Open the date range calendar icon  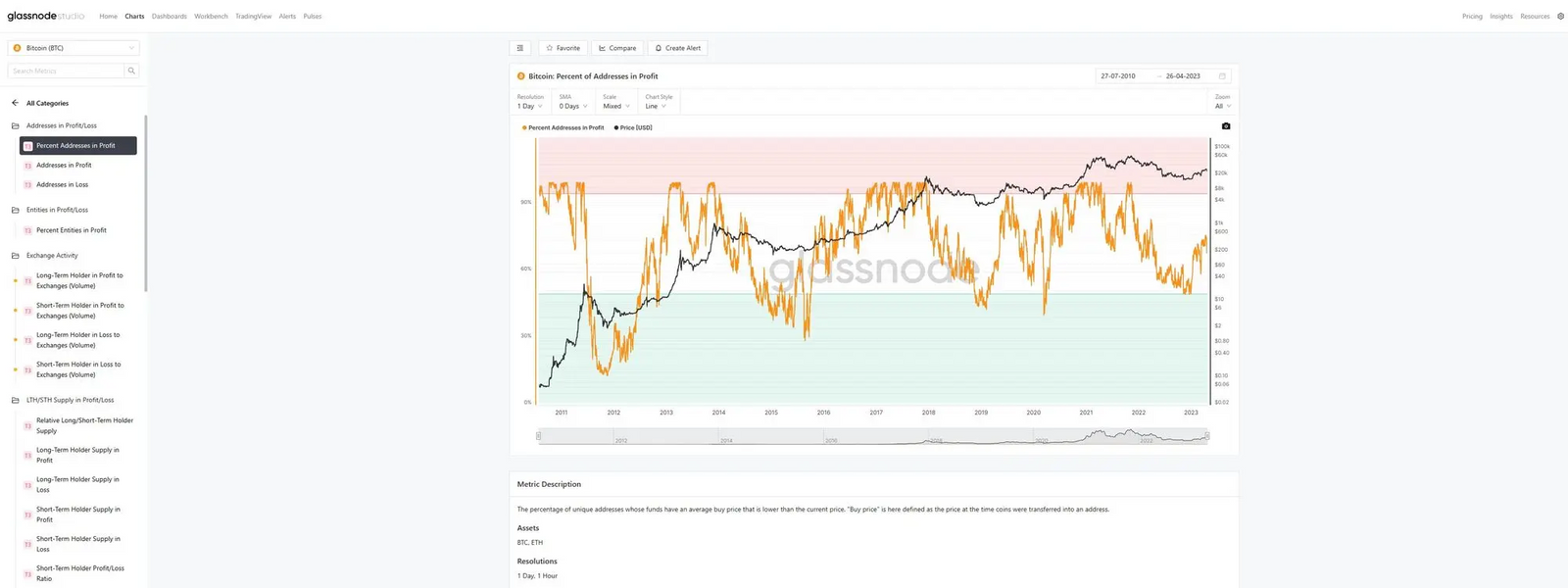pos(1222,76)
